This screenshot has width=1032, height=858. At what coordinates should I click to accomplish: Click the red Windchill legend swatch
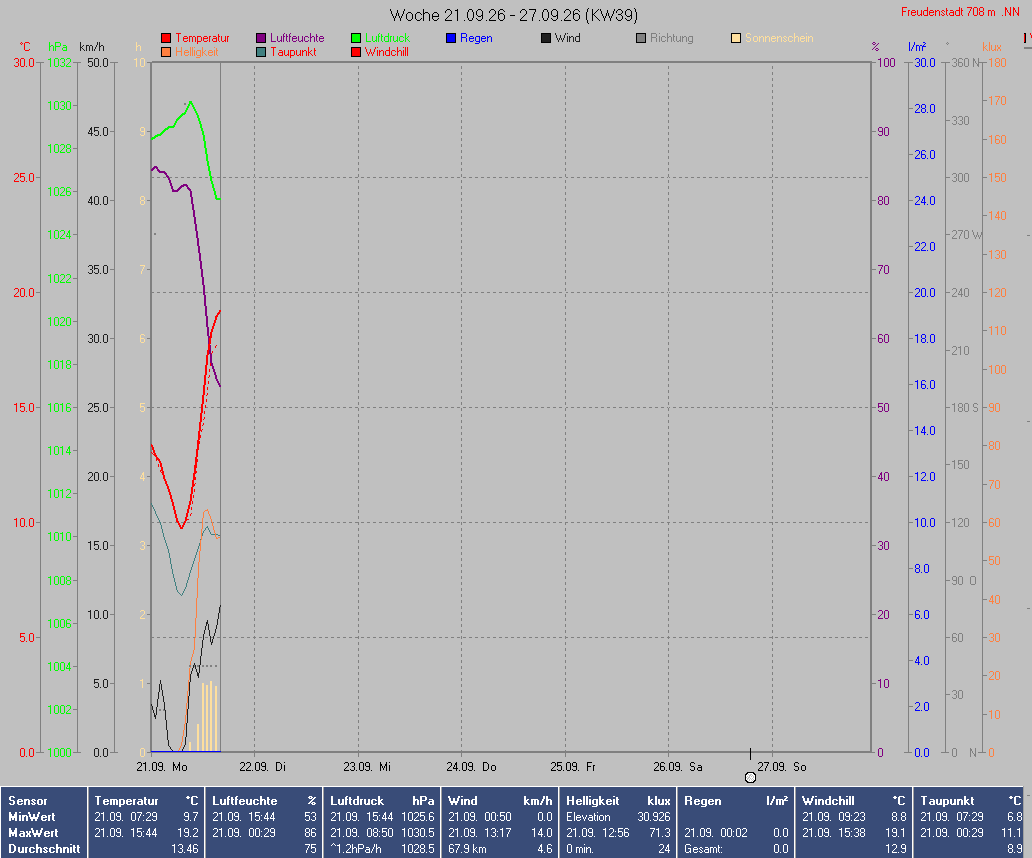pyautogui.click(x=356, y=52)
